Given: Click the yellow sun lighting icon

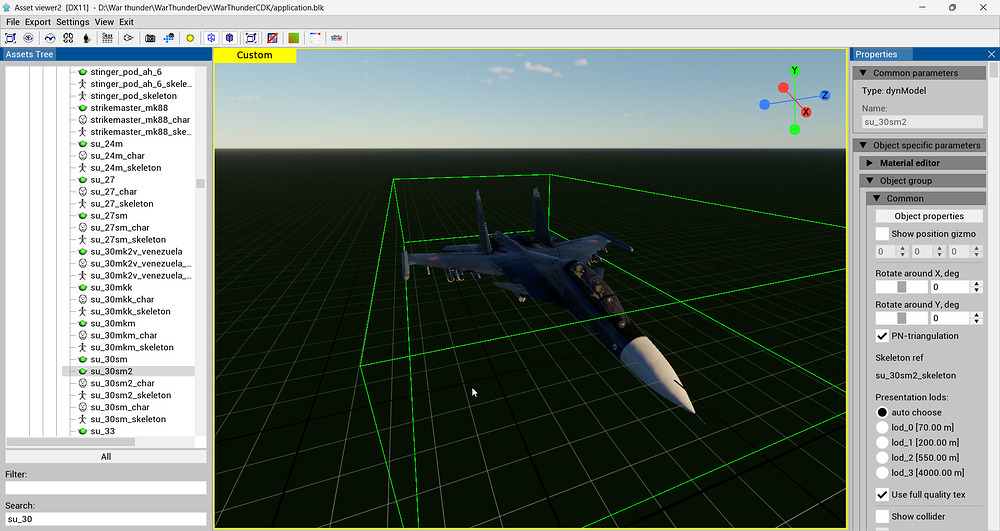Looking at the screenshot, I should point(189,37).
